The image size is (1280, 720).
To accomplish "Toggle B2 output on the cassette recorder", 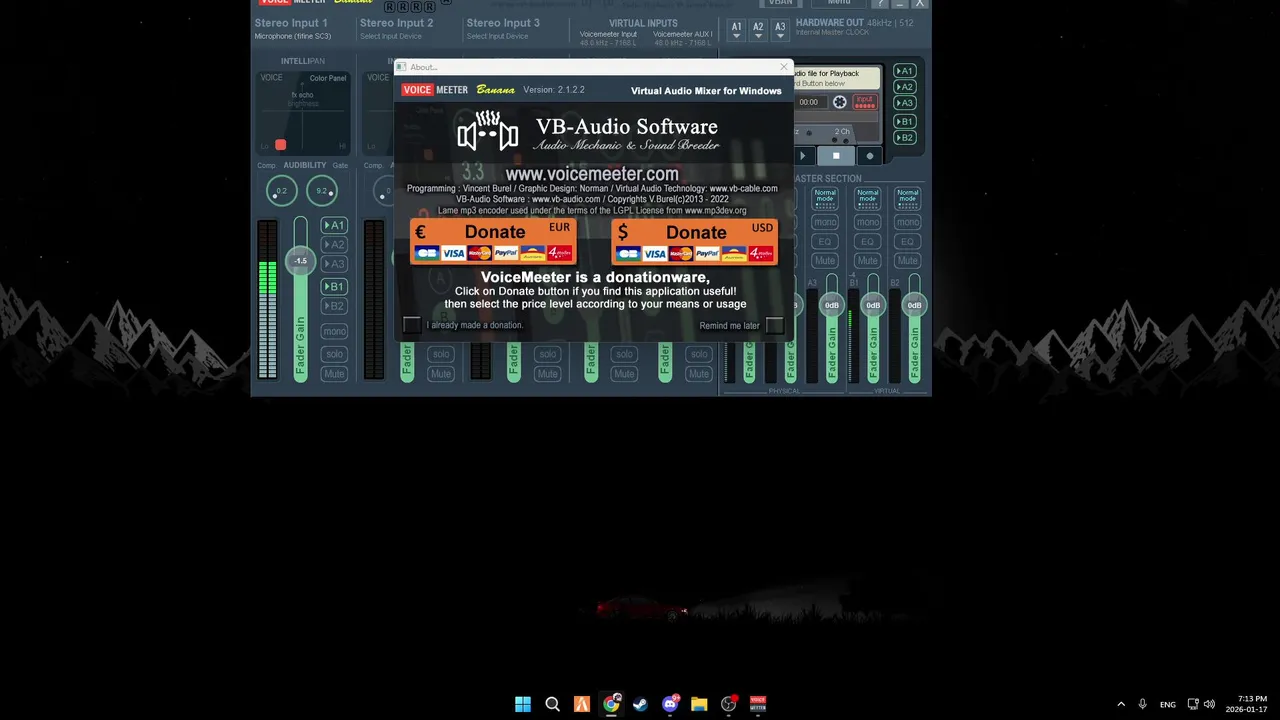I will pos(904,138).
